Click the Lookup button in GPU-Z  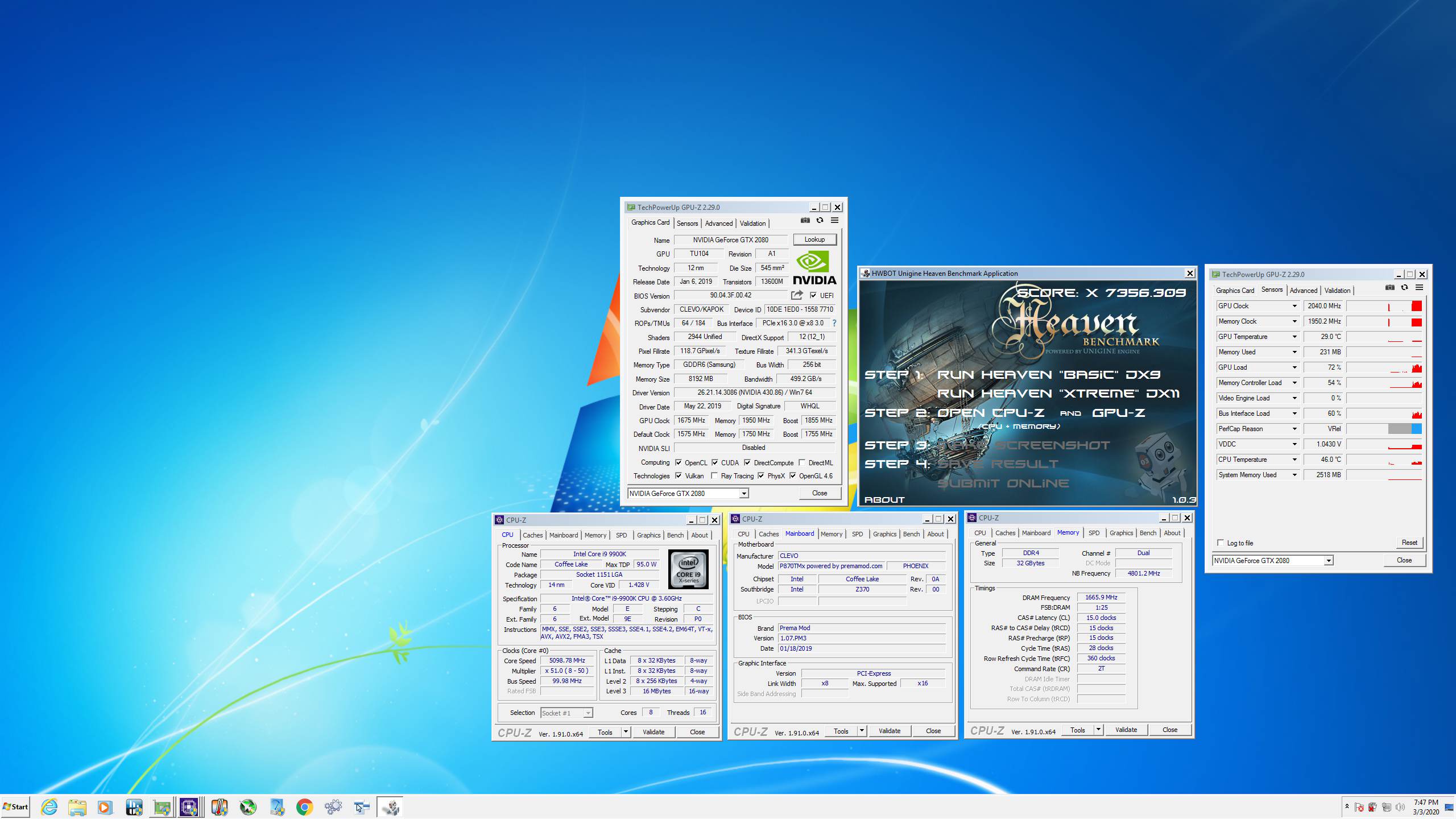(x=814, y=239)
